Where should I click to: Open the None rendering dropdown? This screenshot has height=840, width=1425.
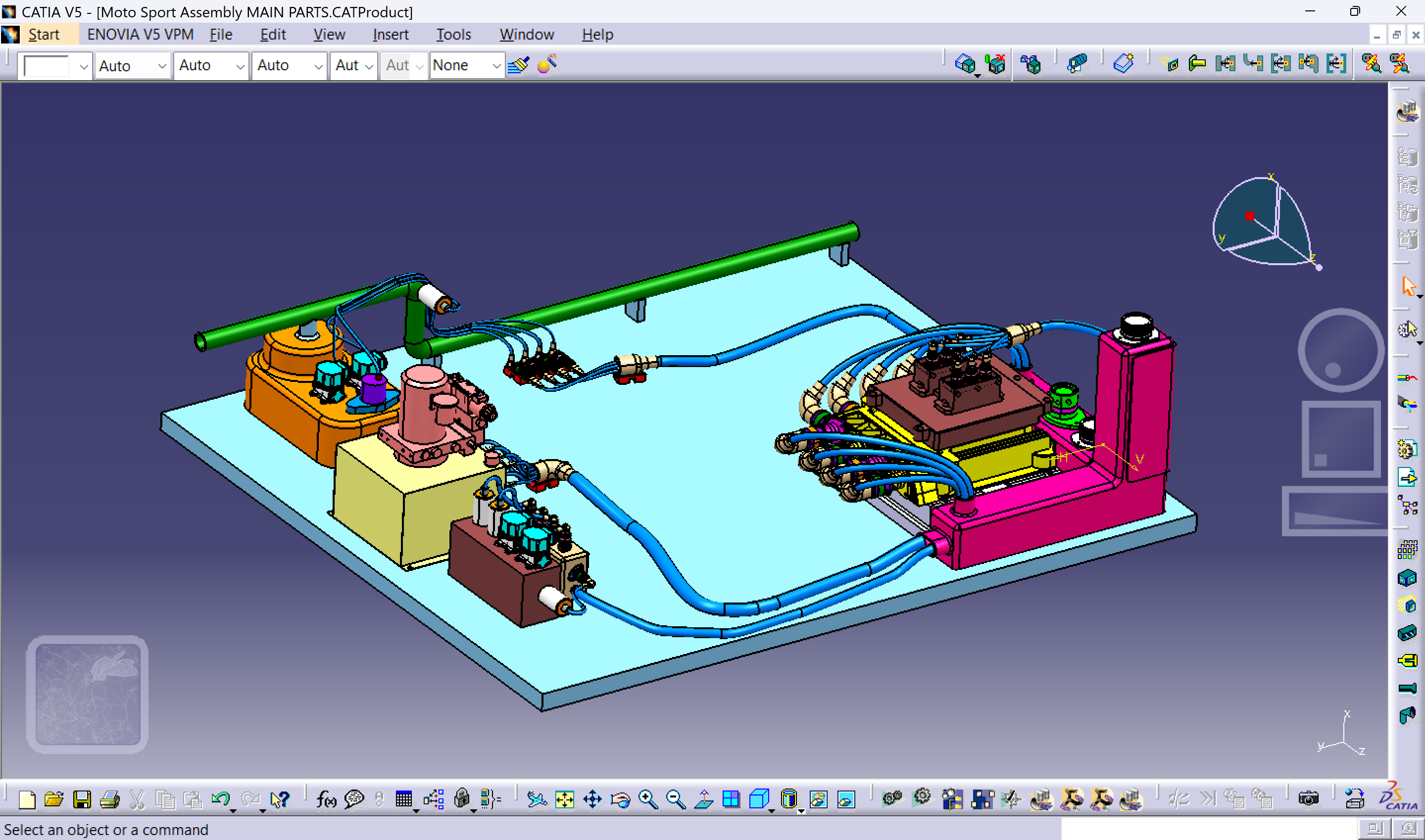[x=467, y=65]
